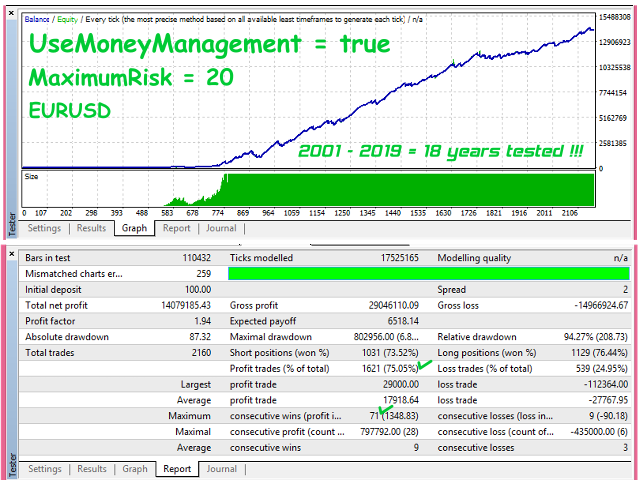Select Average consecutive wins value 9

(416, 448)
